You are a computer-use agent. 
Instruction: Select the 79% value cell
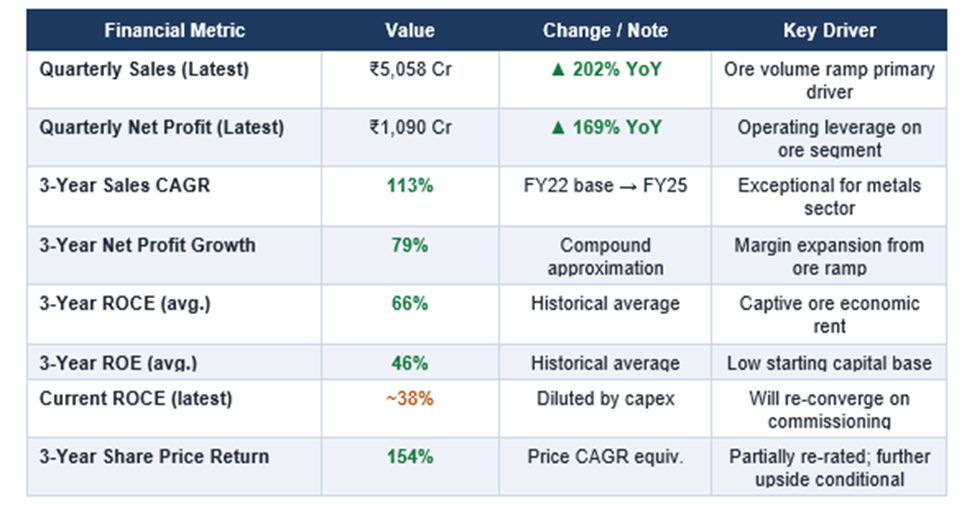tap(410, 245)
